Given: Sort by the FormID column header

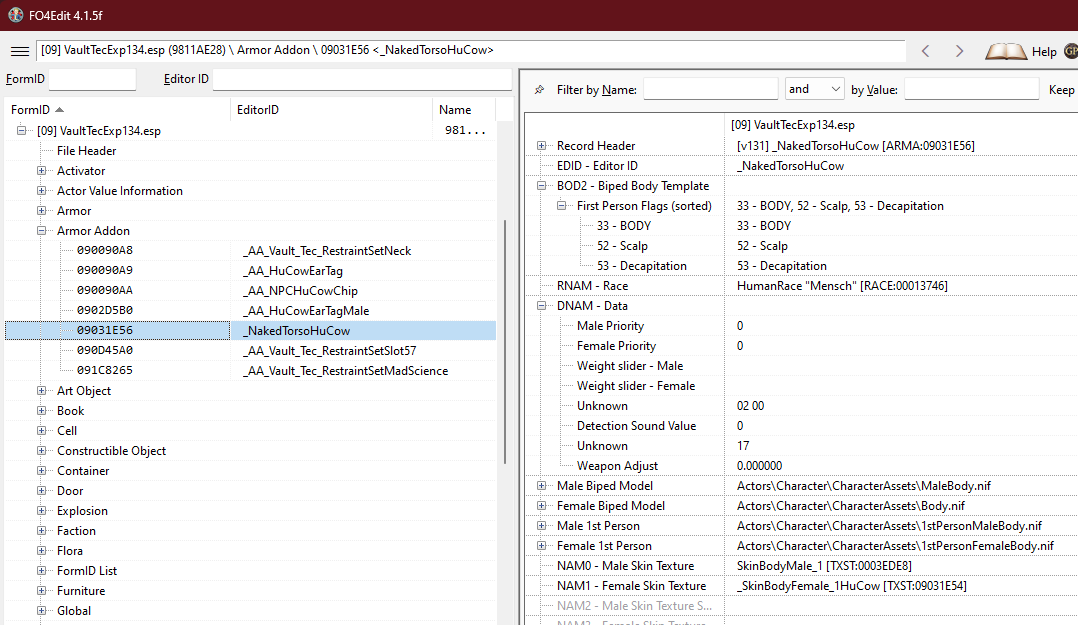Looking at the screenshot, I should click(x=117, y=109).
